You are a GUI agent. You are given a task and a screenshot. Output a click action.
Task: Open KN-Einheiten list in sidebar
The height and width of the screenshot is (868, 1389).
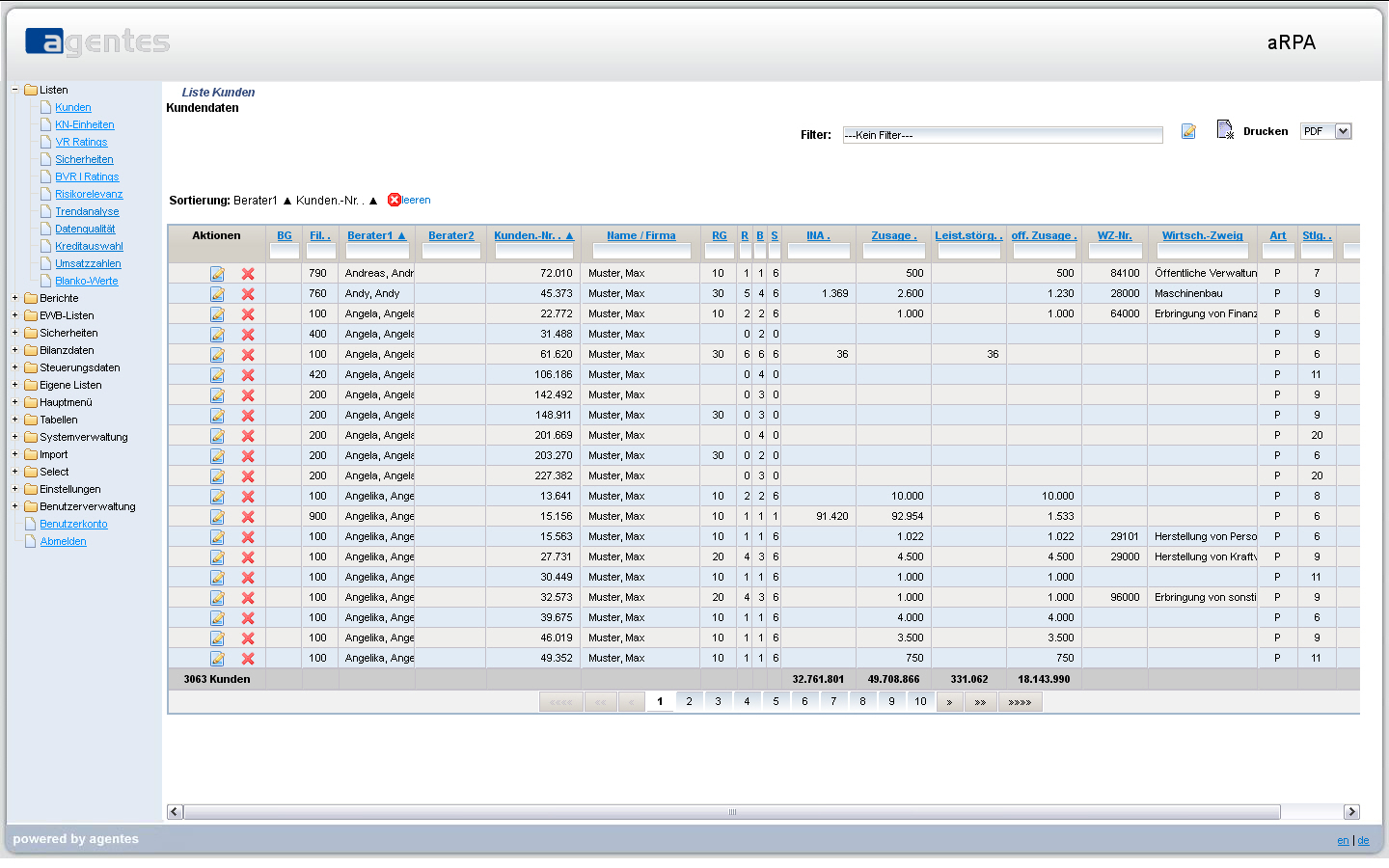(85, 124)
